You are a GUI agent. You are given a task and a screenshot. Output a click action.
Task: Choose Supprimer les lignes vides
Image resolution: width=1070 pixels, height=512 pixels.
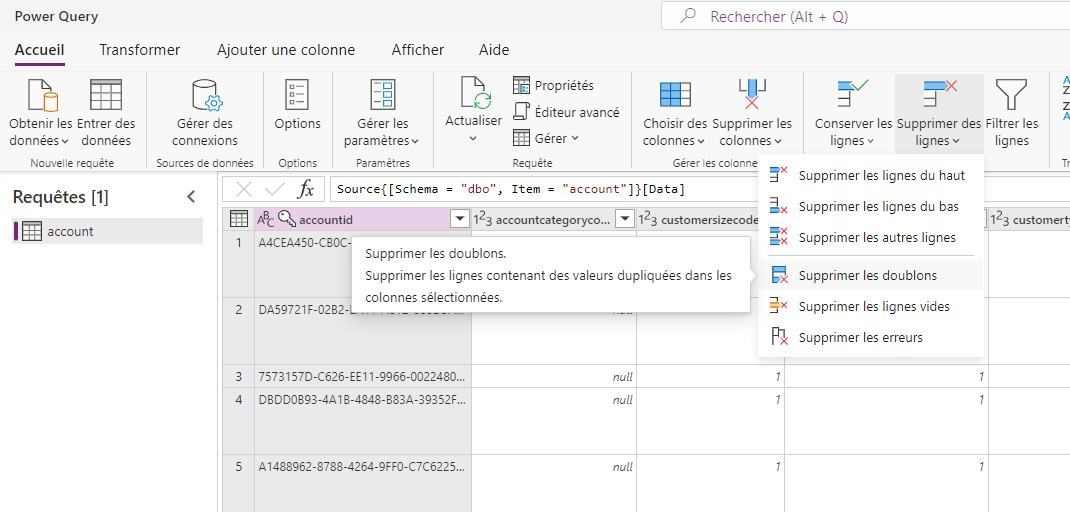871,307
